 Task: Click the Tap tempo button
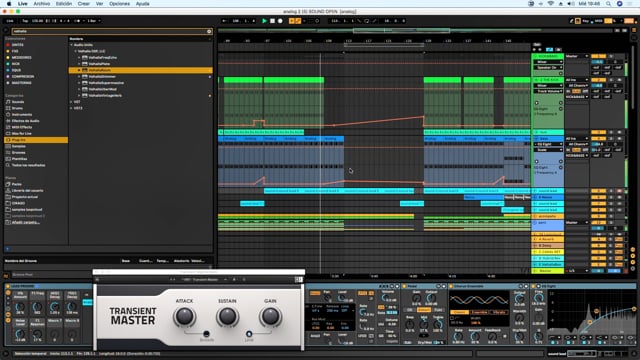click(x=25, y=21)
